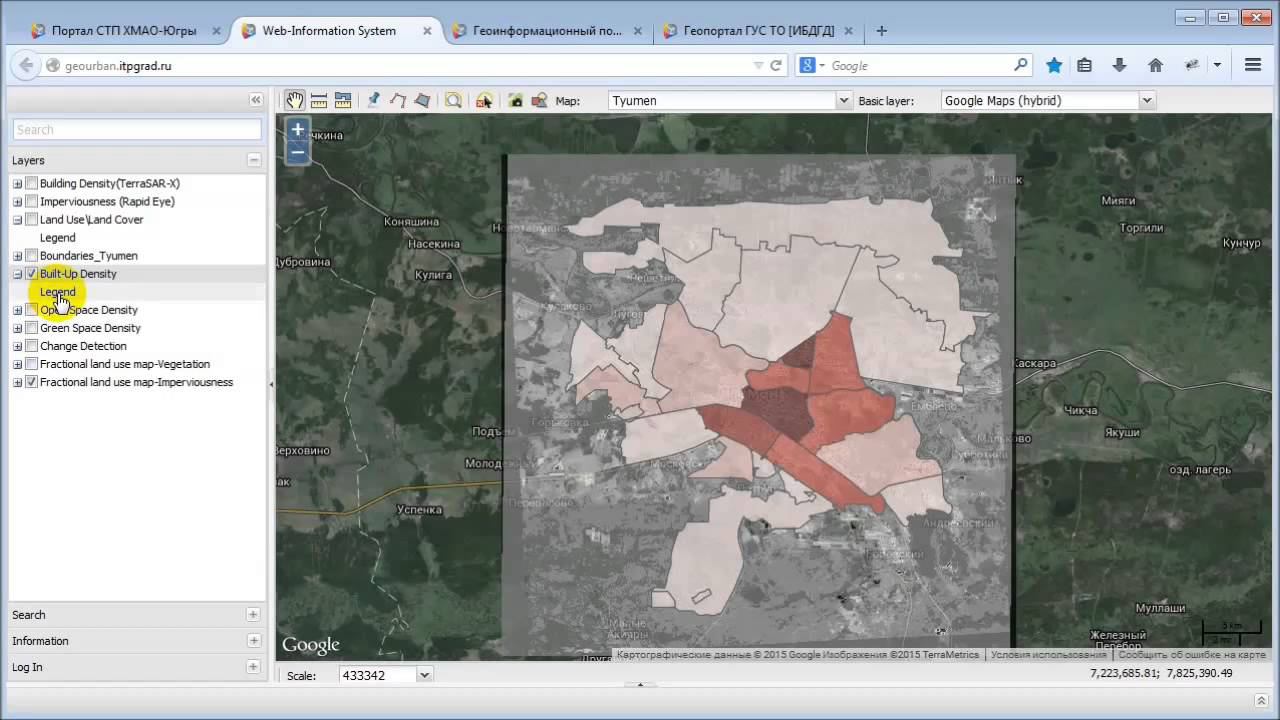This screenshot has height=720, width=1280.
Task: Uncheck the Built-Up Density layer
Action: [x=32, y=274]
